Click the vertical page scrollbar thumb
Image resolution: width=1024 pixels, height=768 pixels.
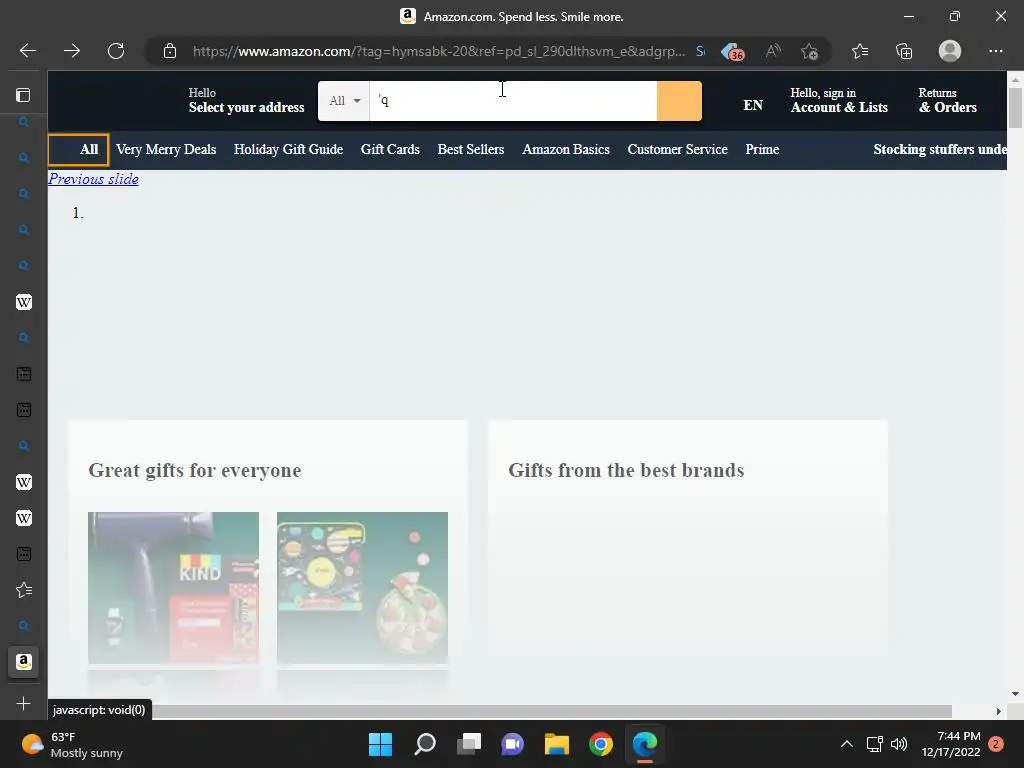[1015, 108]
